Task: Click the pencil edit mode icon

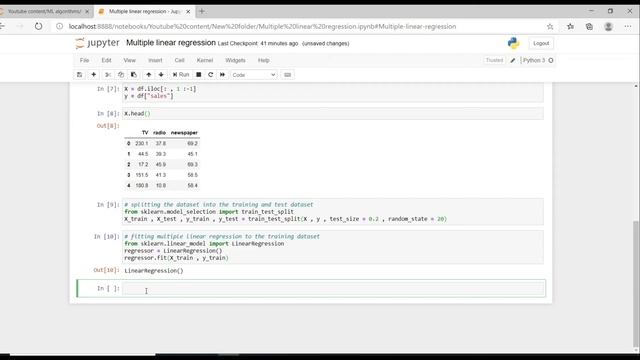Action: click(x=513, y=60)
